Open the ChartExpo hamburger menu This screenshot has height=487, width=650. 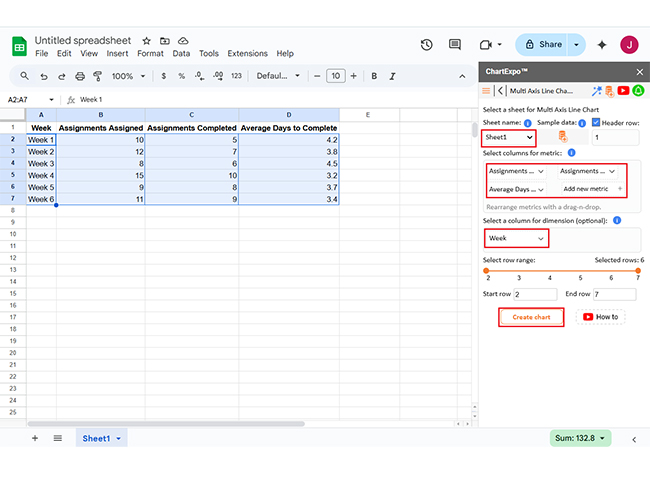[x=486, y=91]
